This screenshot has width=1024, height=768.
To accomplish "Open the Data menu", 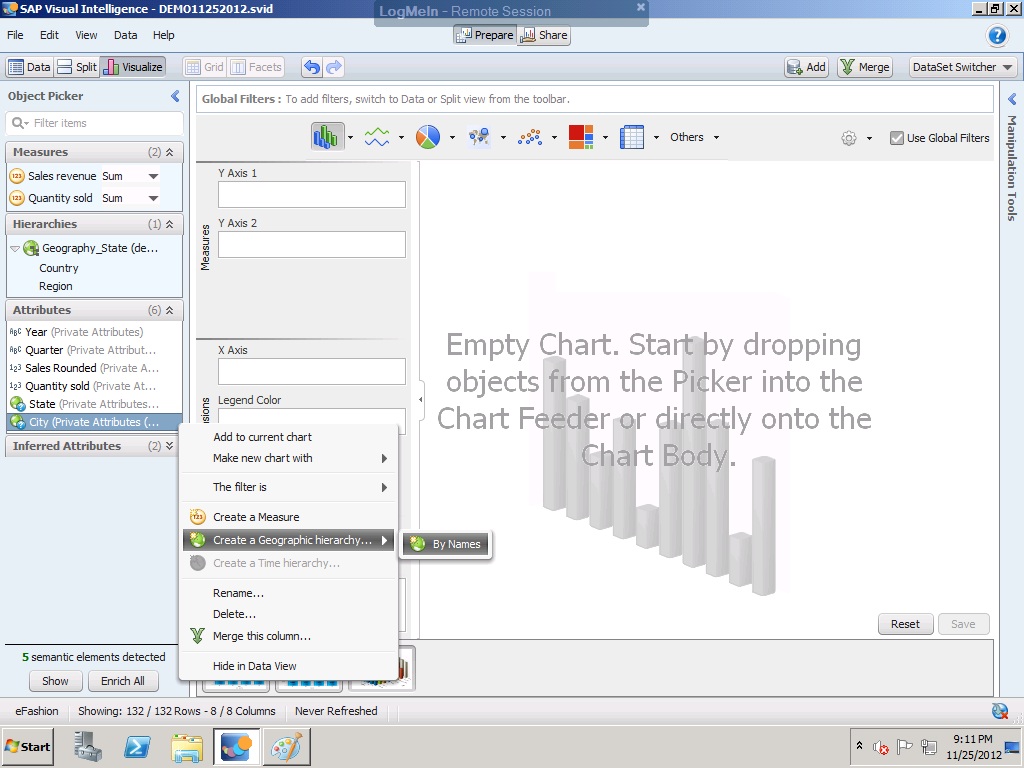I will [x=125, y=35].
